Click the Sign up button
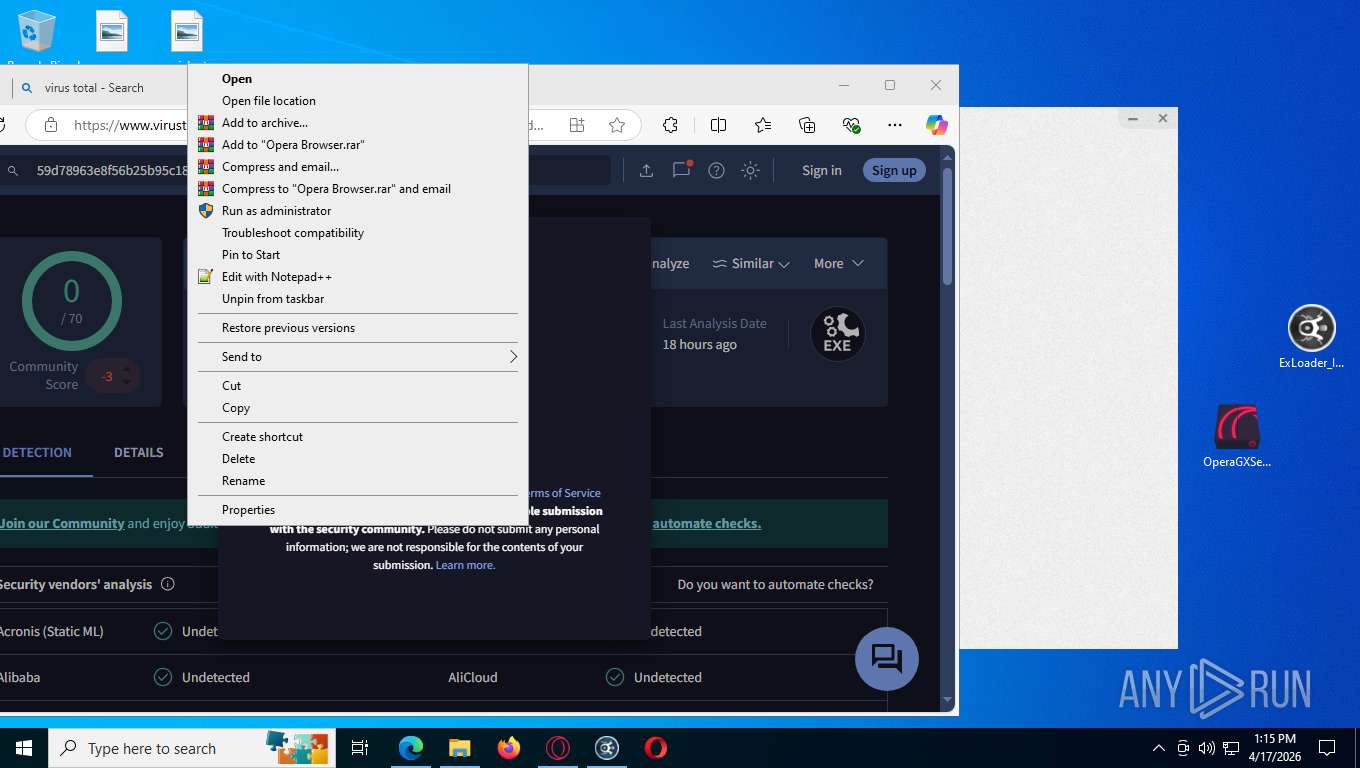The image size is (1360, 768). pyautogui.click(x=894, y=170)
